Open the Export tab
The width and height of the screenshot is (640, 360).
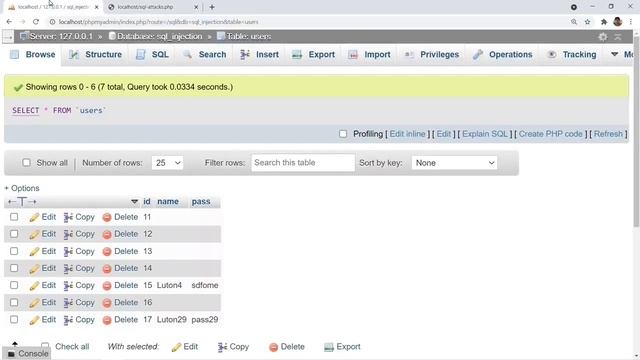coord(314,55)
